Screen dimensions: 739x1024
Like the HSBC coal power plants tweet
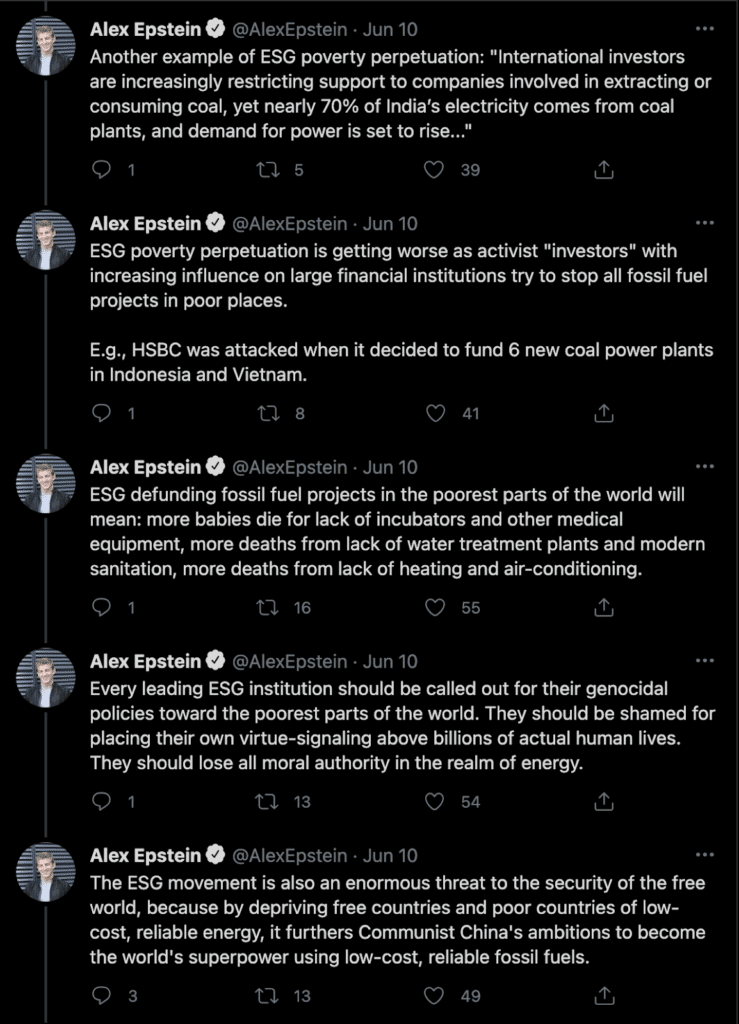click(435, 413)
